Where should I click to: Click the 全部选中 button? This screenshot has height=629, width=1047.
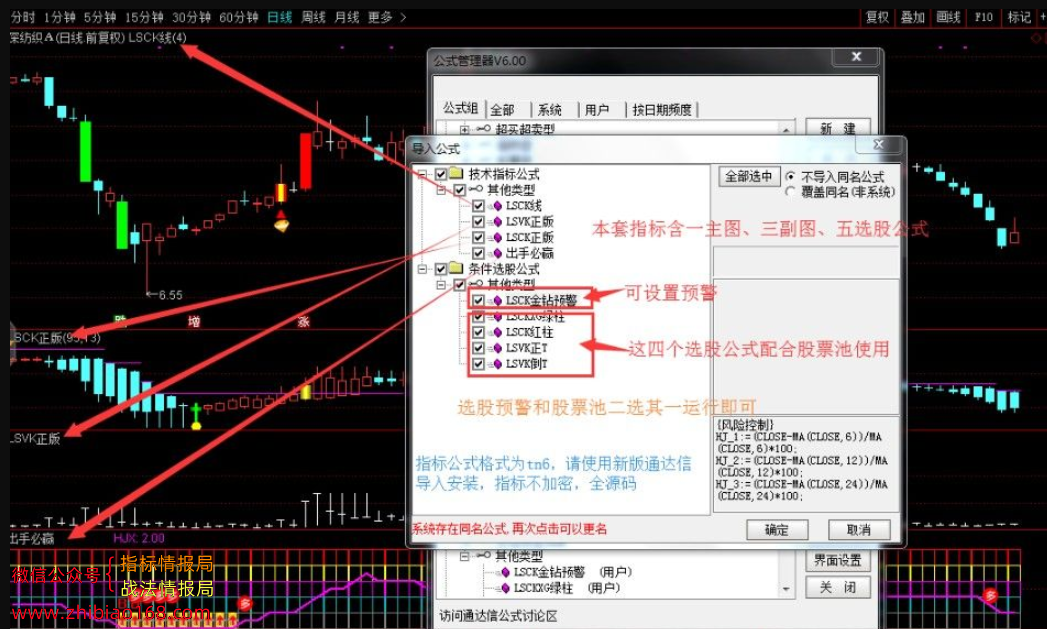(749, 176)
